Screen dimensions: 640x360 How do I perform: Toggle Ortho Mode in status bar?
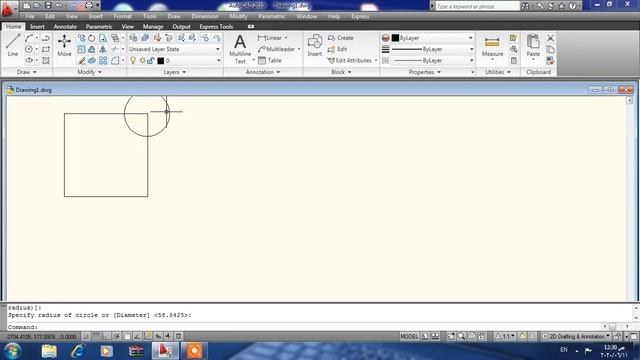[x=106, y=336]
